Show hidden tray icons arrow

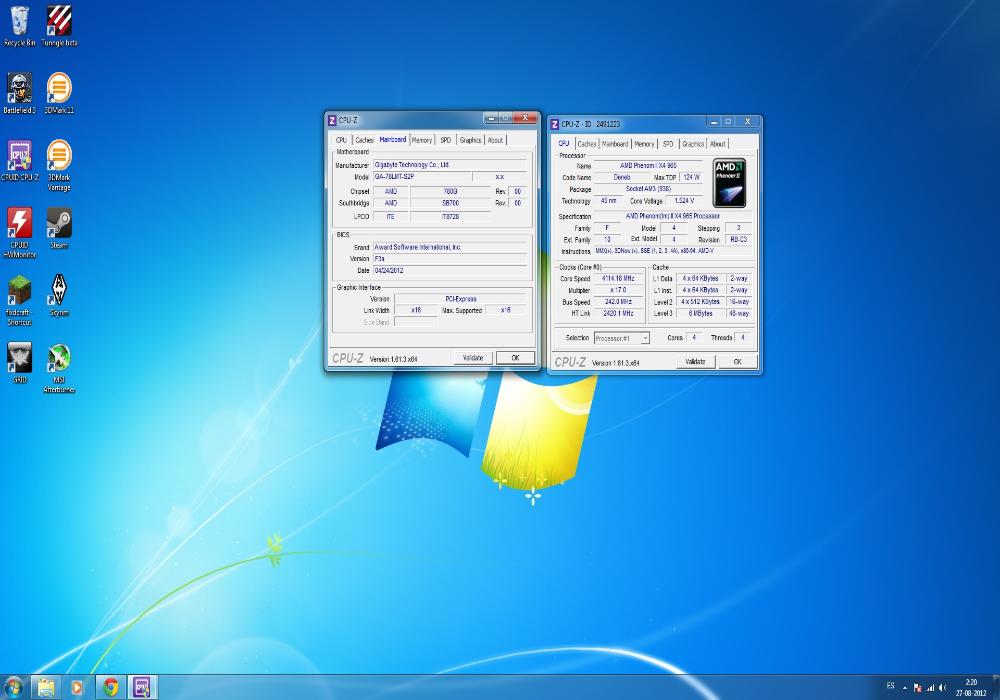click(904, 688)
